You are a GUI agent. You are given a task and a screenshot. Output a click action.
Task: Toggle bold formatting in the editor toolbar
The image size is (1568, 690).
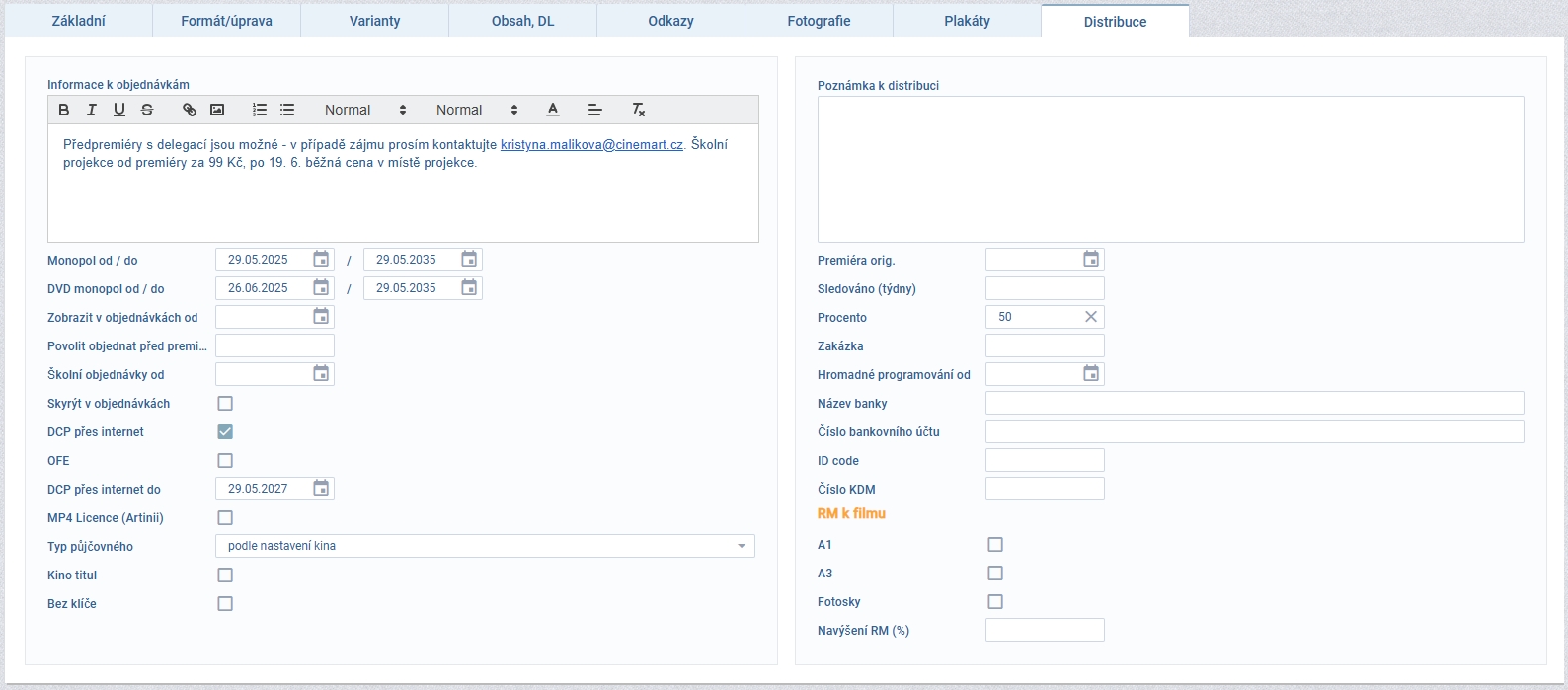(64, 110)
